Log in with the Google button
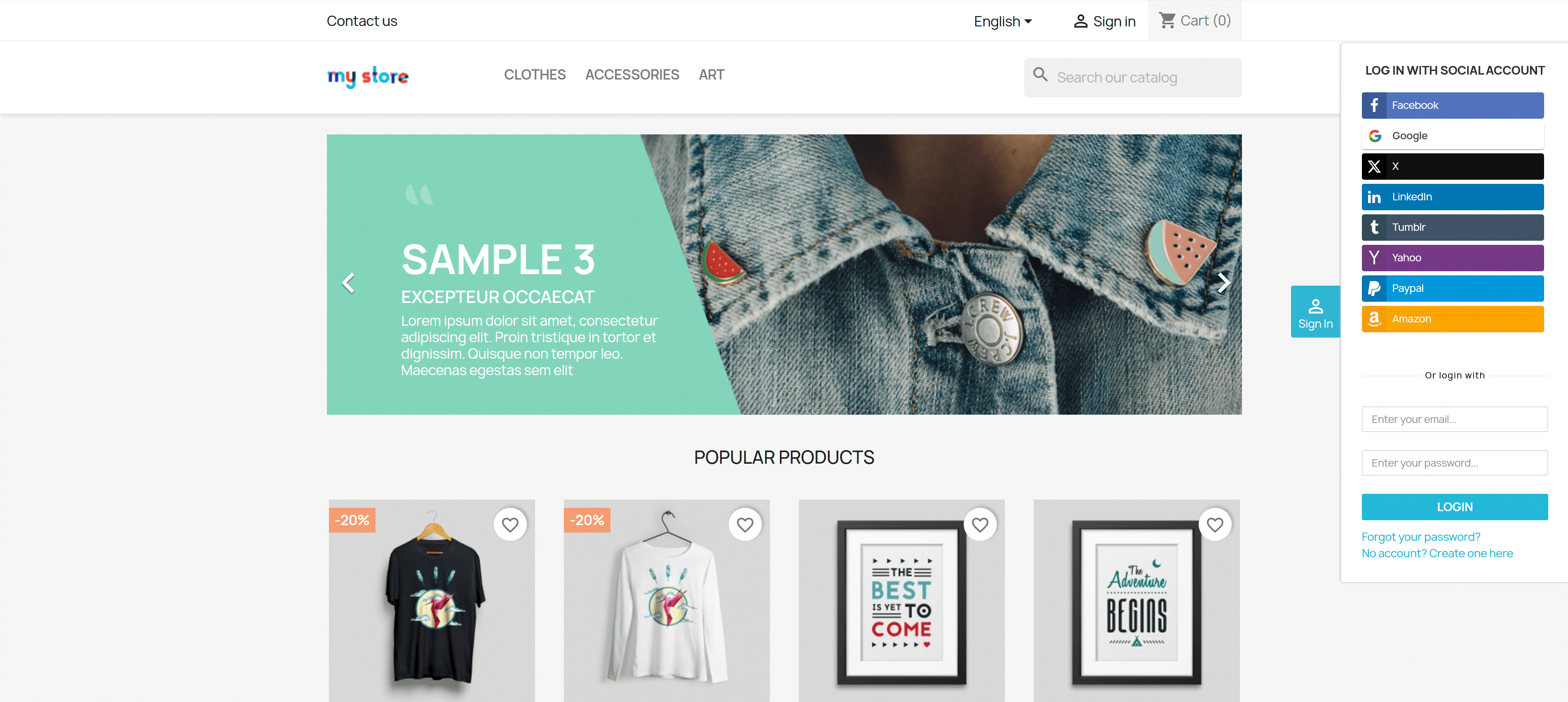 (1452, 136)
